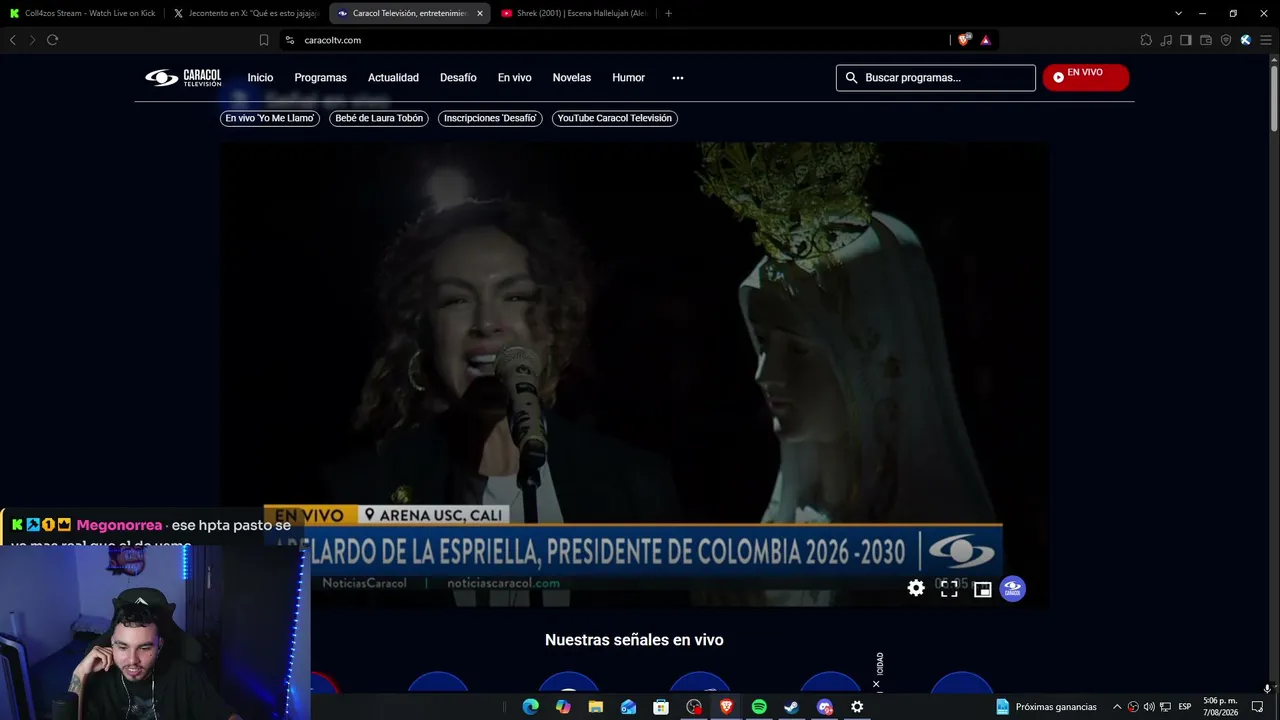Switch the ESP keyboard language indicator

[x=1185, y=707]
